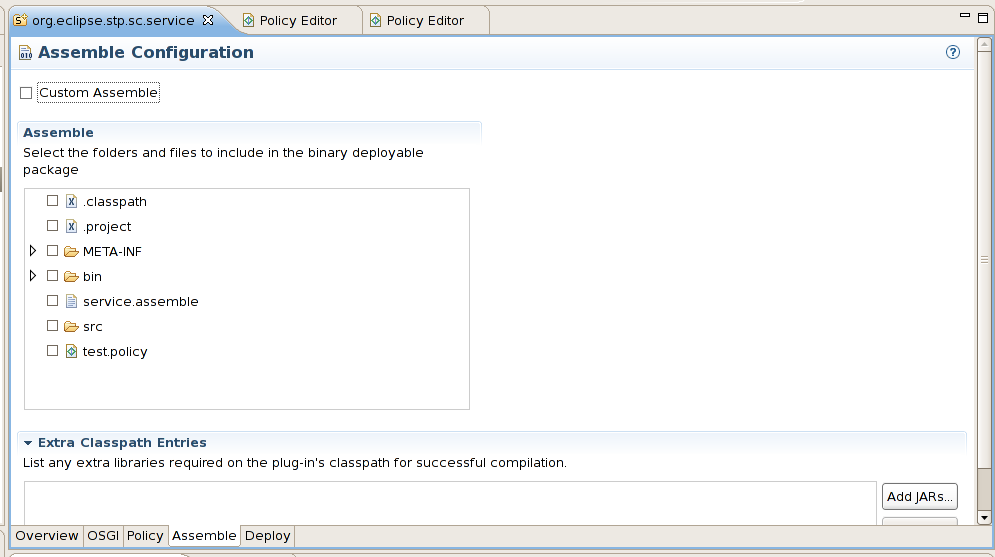Enable the Custom Assemble checkbox
The height and width of the screenshot is (557, 995).
[26, 93]
